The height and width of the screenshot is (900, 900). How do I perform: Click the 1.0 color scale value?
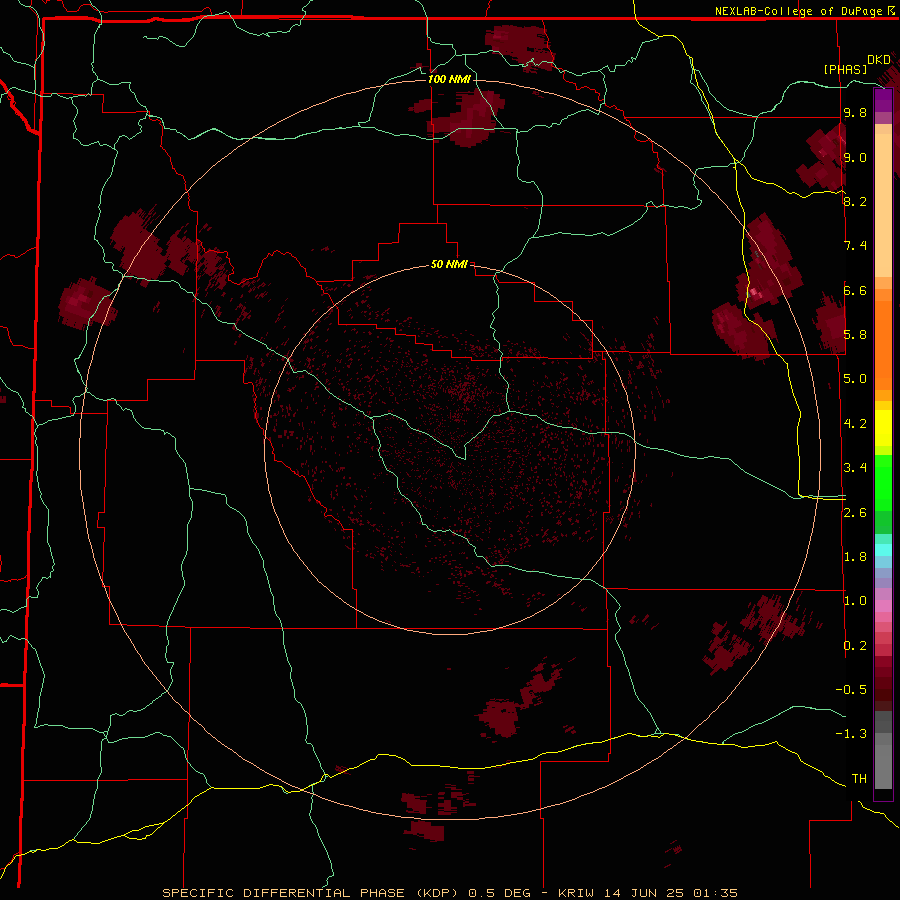855,601
